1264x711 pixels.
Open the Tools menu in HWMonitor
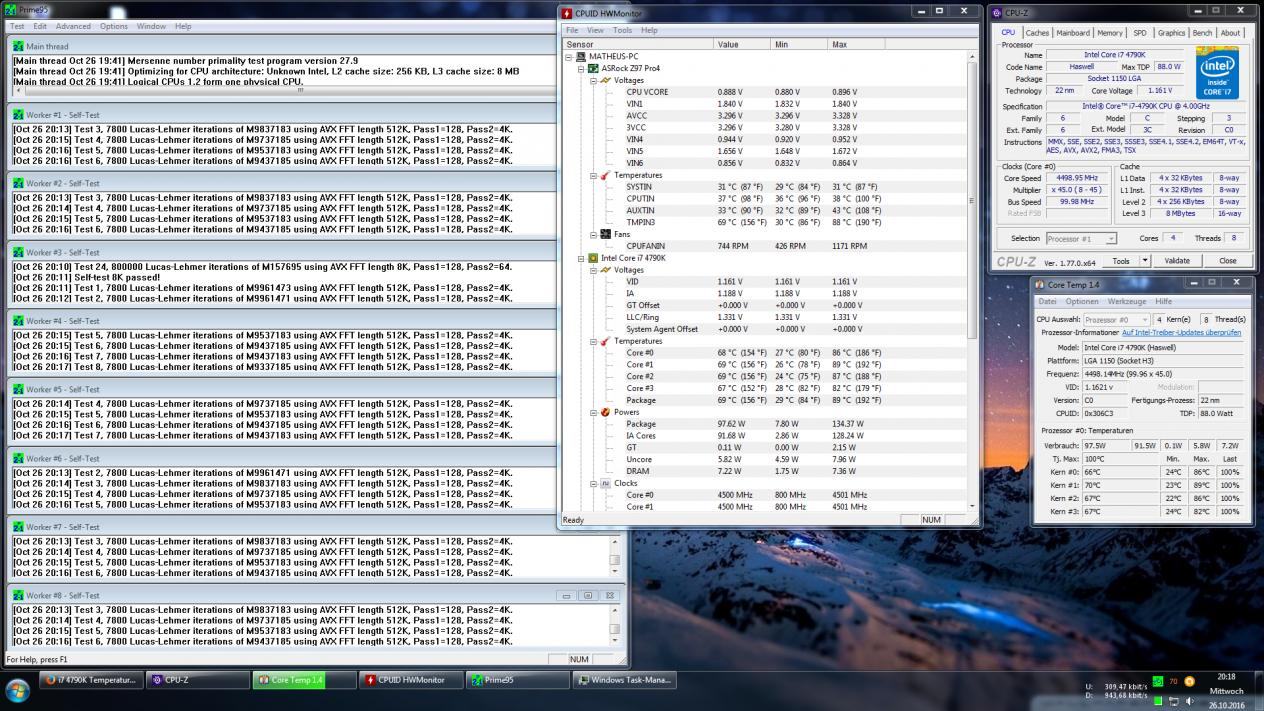(x=622, y=30)
